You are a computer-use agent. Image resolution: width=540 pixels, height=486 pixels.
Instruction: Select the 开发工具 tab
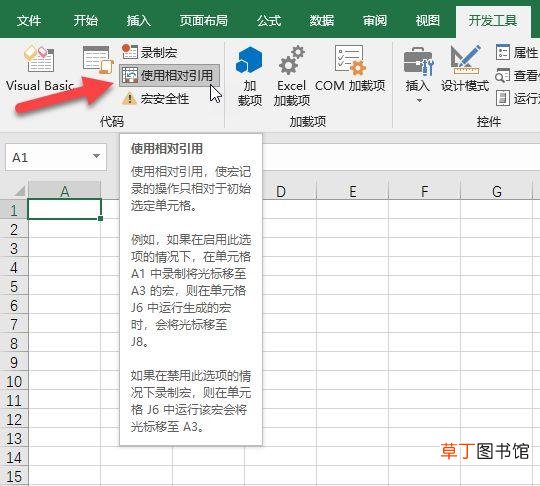click(x=492, y=20)
